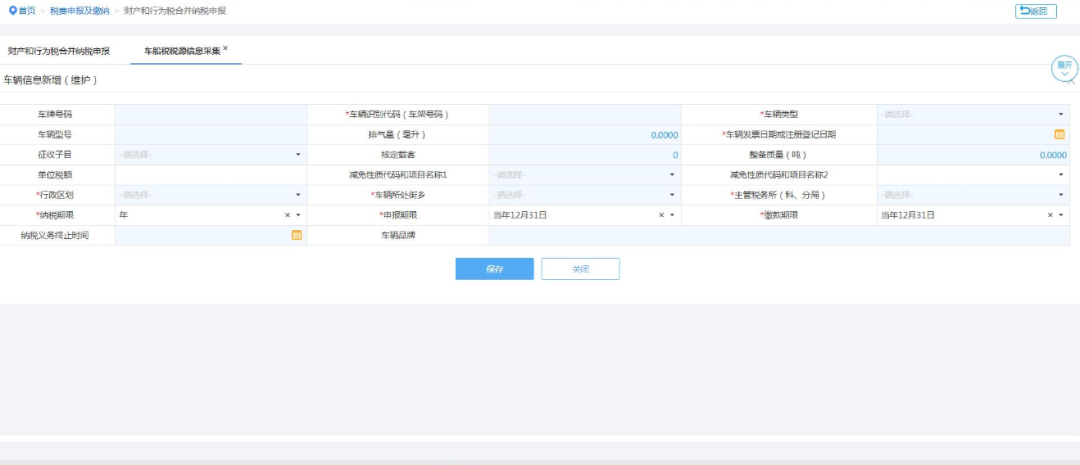Click the home location pin icon
1080x465 pixels.
[x=12, y=11]
